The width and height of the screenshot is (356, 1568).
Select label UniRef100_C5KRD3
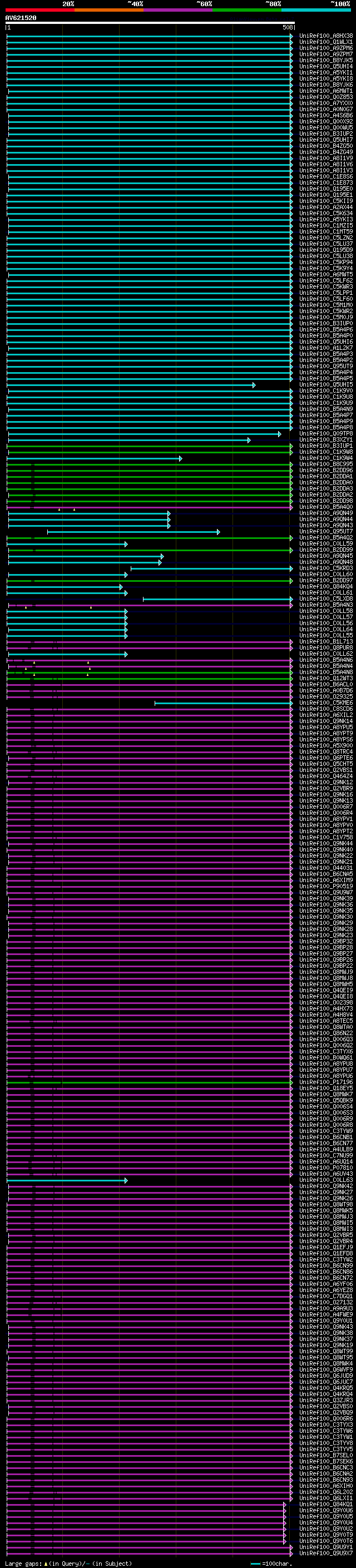point(325,568)
